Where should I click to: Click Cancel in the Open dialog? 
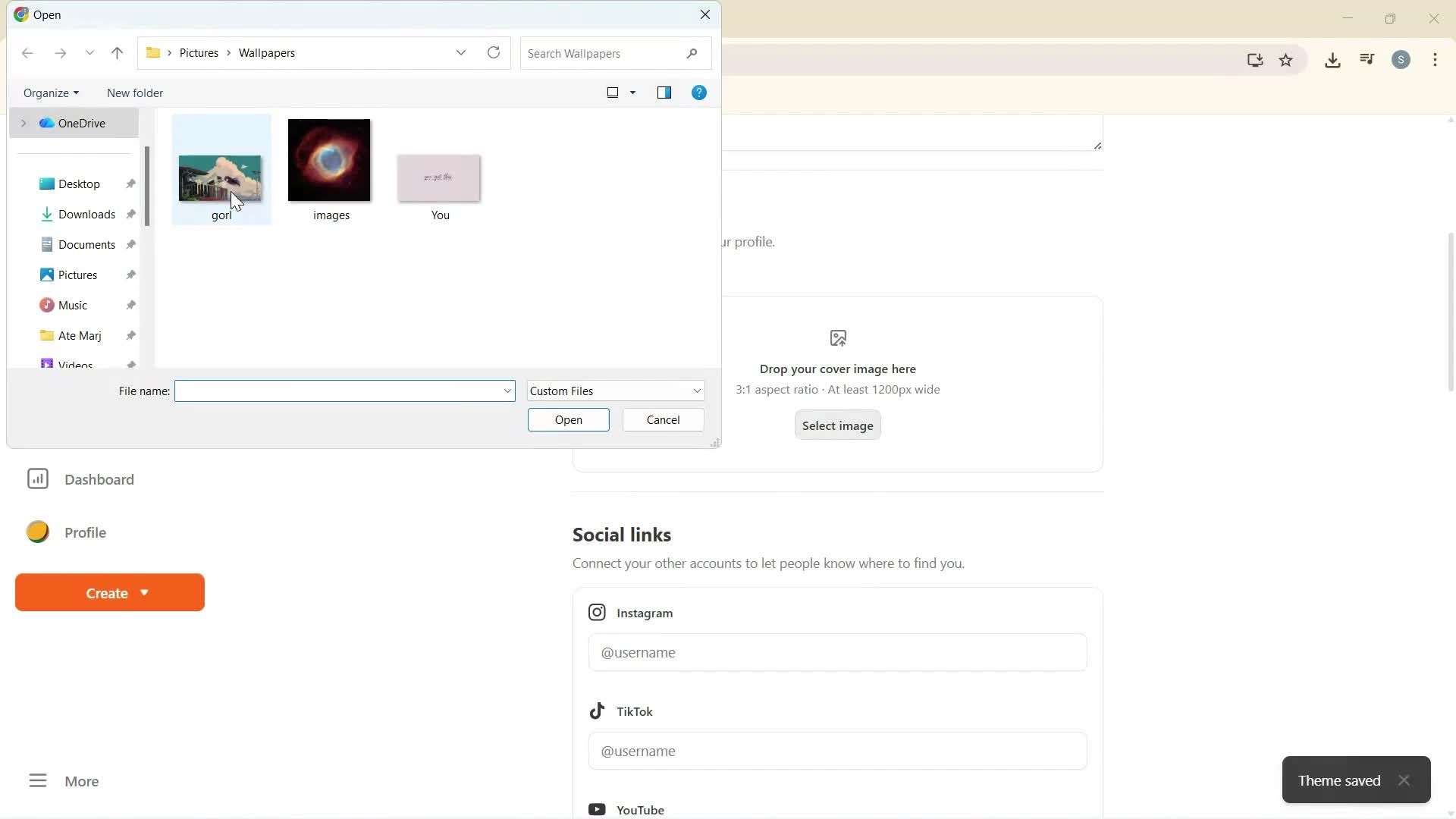click(663, 419)
